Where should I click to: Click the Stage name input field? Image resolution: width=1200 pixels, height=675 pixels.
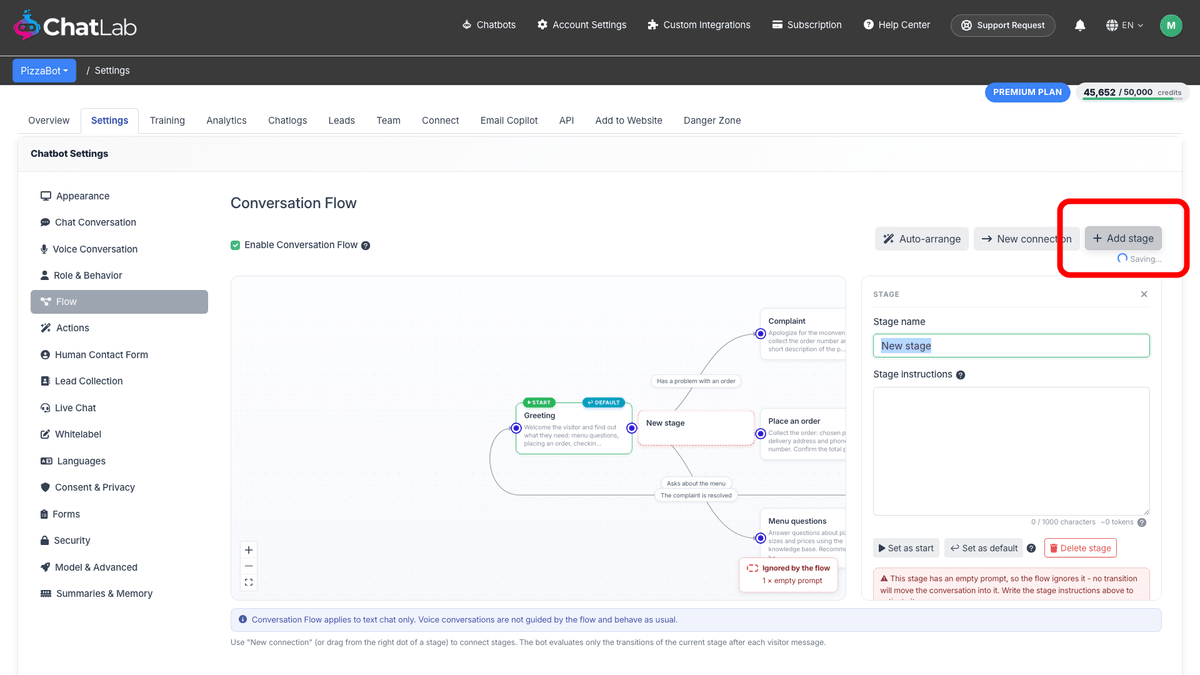(1011, 346)
